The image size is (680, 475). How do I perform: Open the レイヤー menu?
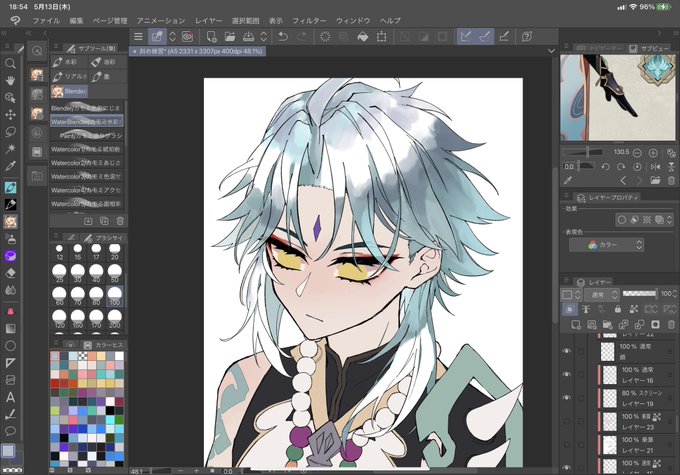(209, 20)
